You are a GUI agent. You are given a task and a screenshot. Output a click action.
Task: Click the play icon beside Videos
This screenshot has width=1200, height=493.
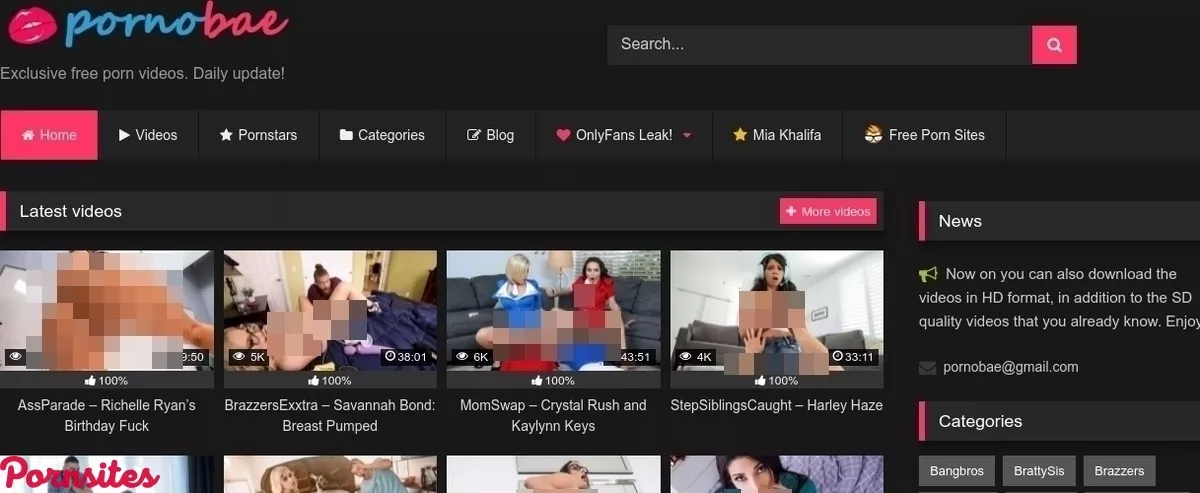click(x=124, y=135)
